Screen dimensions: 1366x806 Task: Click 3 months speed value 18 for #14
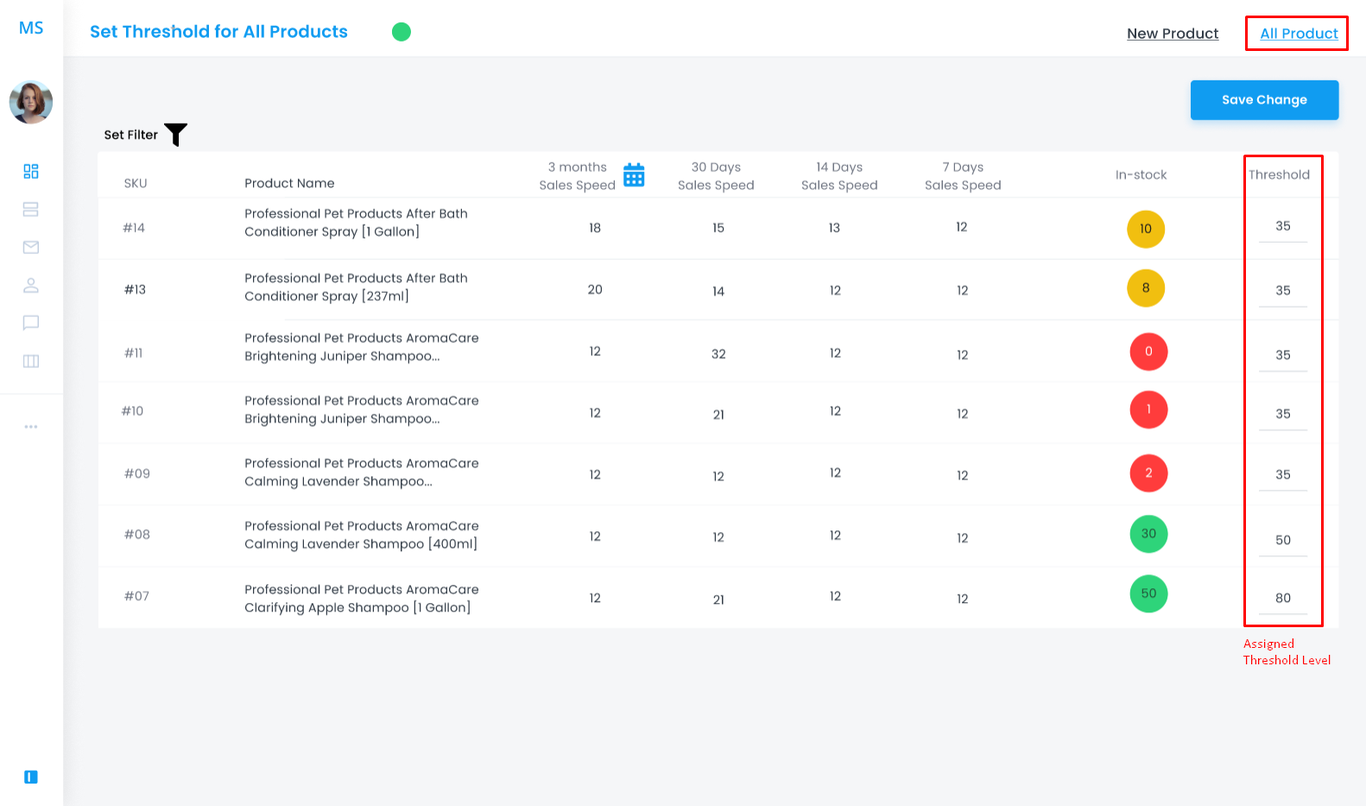tap(595, 228)
